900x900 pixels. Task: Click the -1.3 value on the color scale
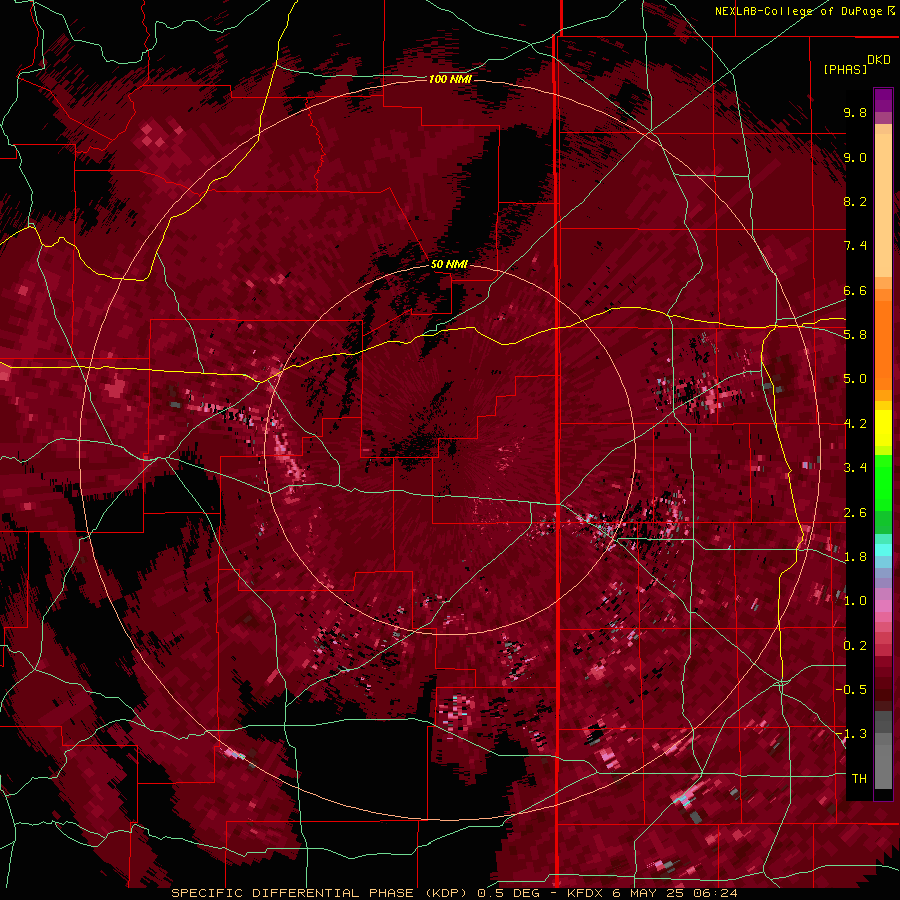coord(851,734)
